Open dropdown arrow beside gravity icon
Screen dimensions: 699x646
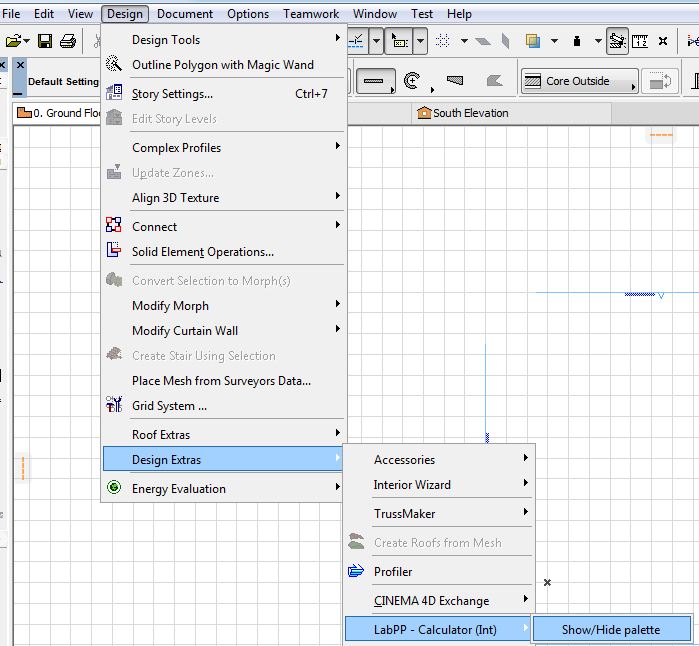click(x=598, y=41)
